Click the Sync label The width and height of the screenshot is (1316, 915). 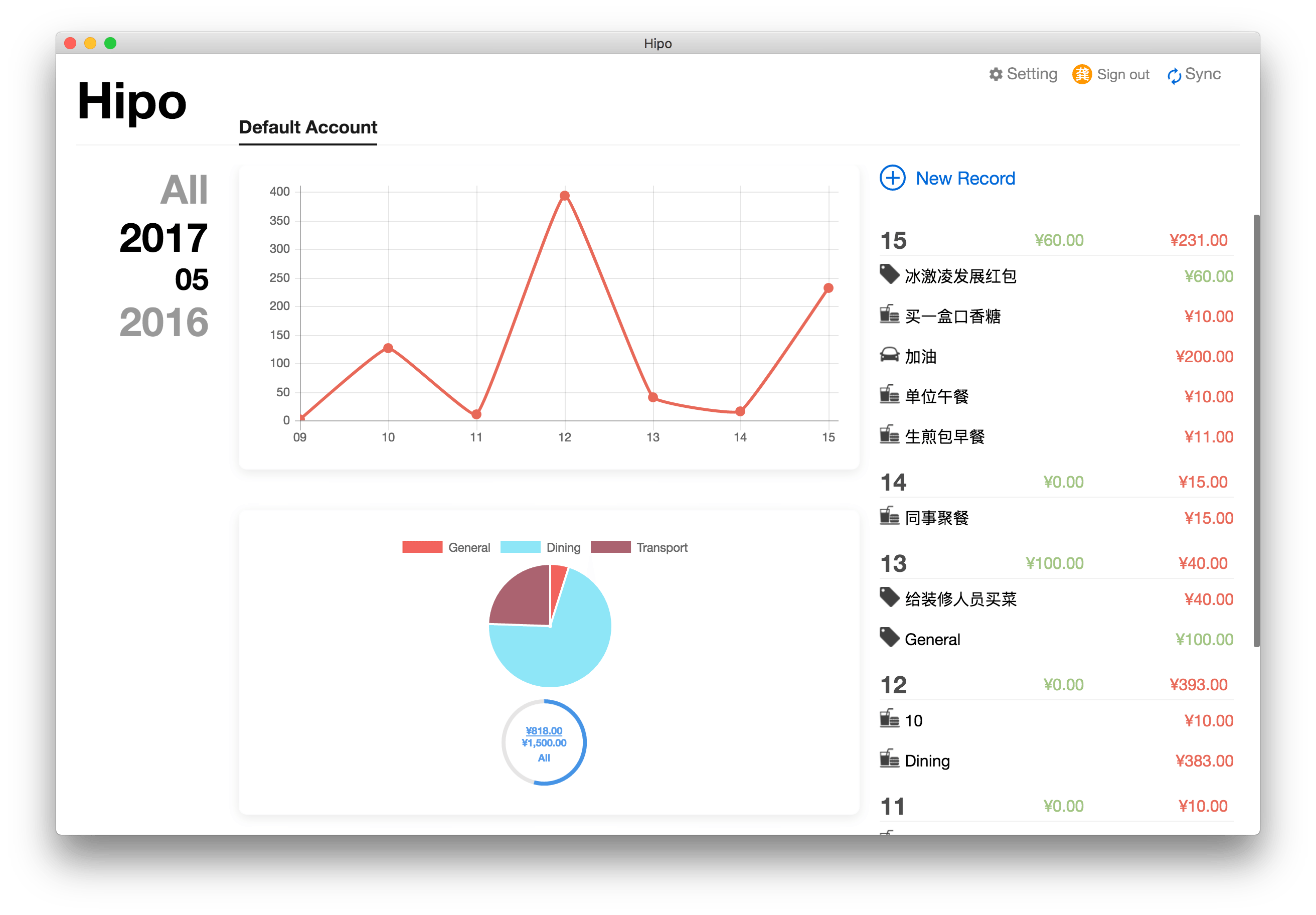pos(1203,75)
